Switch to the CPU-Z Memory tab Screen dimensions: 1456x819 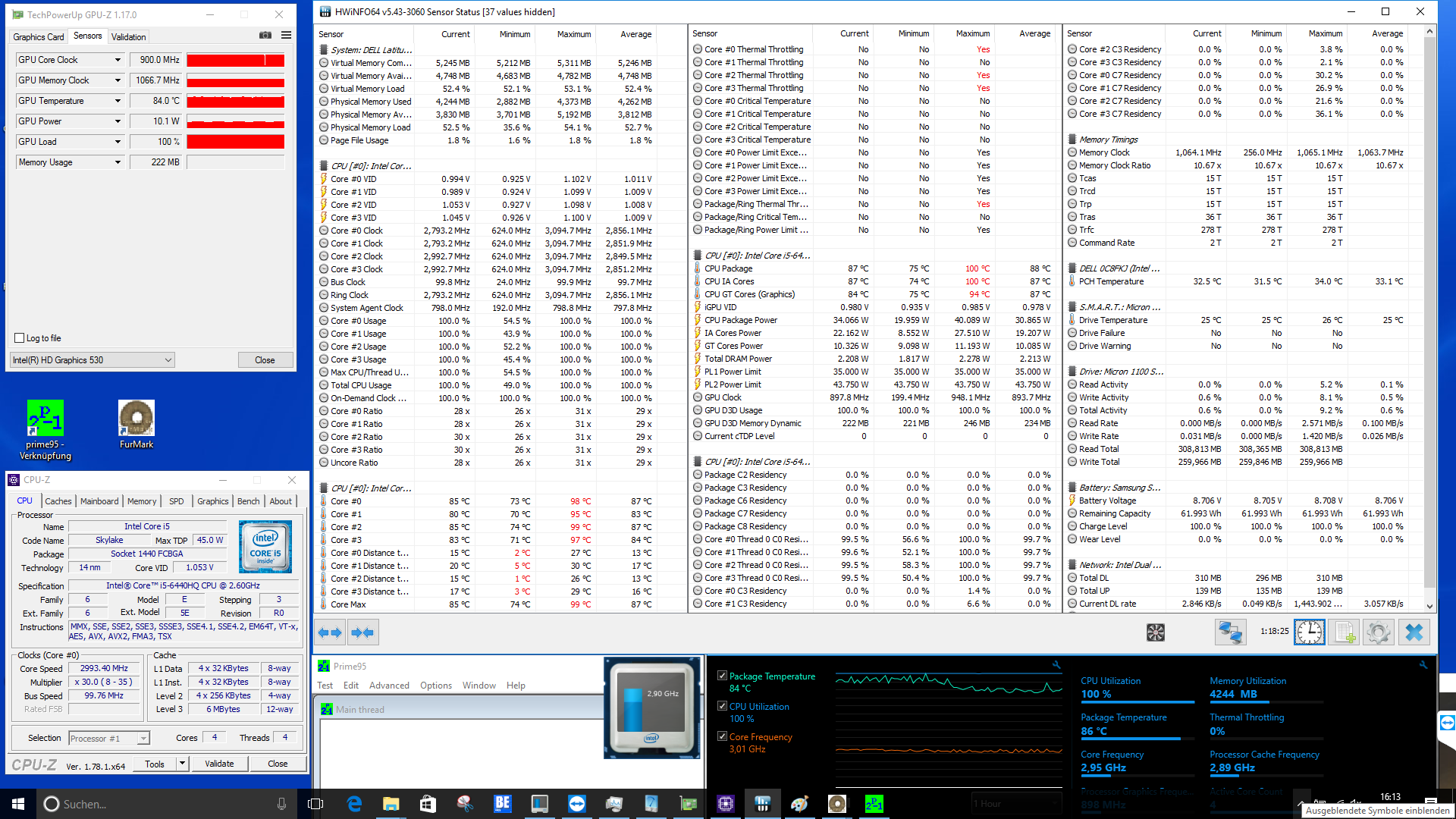click(x=142, y=501)
